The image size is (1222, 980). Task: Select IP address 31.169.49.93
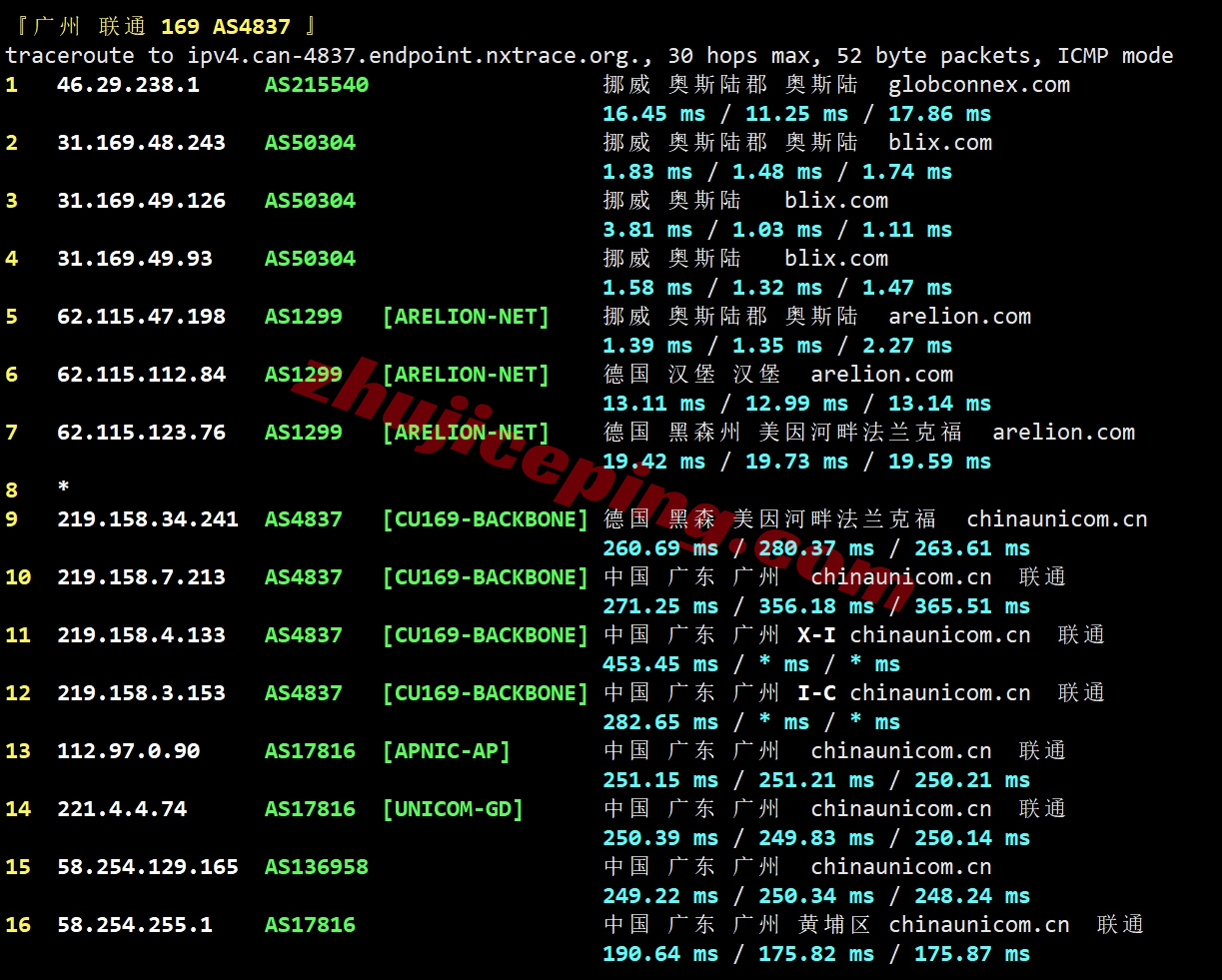tap(135, 259)
